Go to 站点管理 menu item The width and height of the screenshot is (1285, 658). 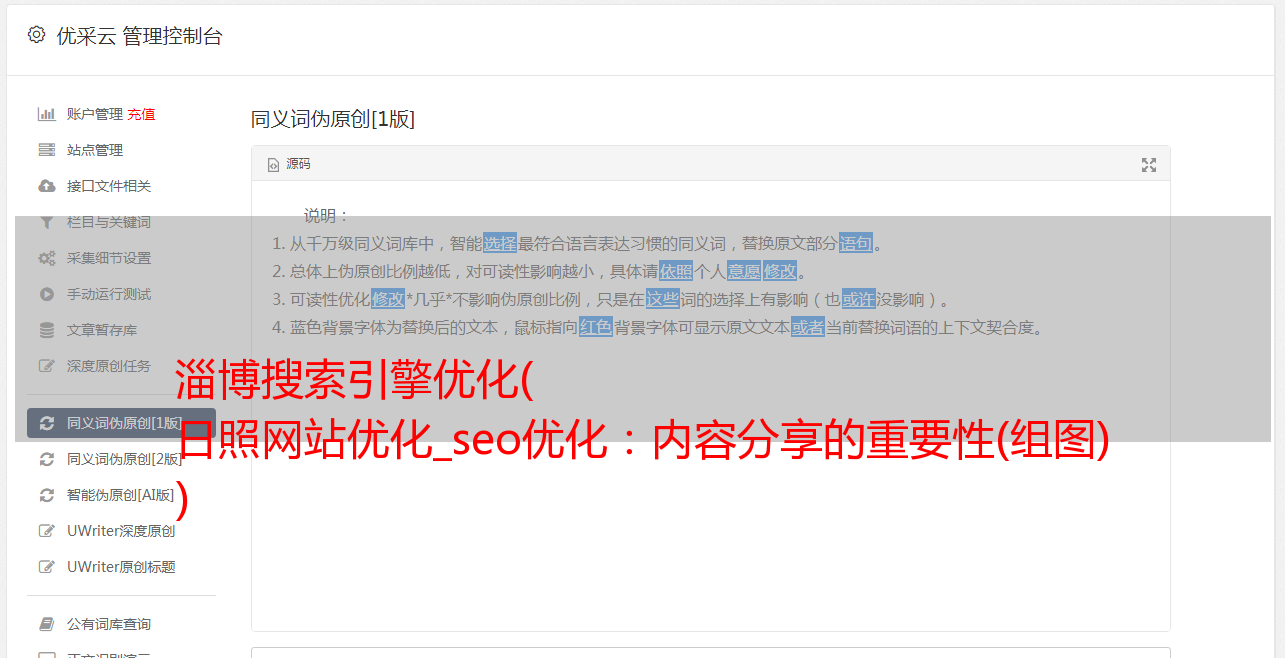click(x=95, y=150)
